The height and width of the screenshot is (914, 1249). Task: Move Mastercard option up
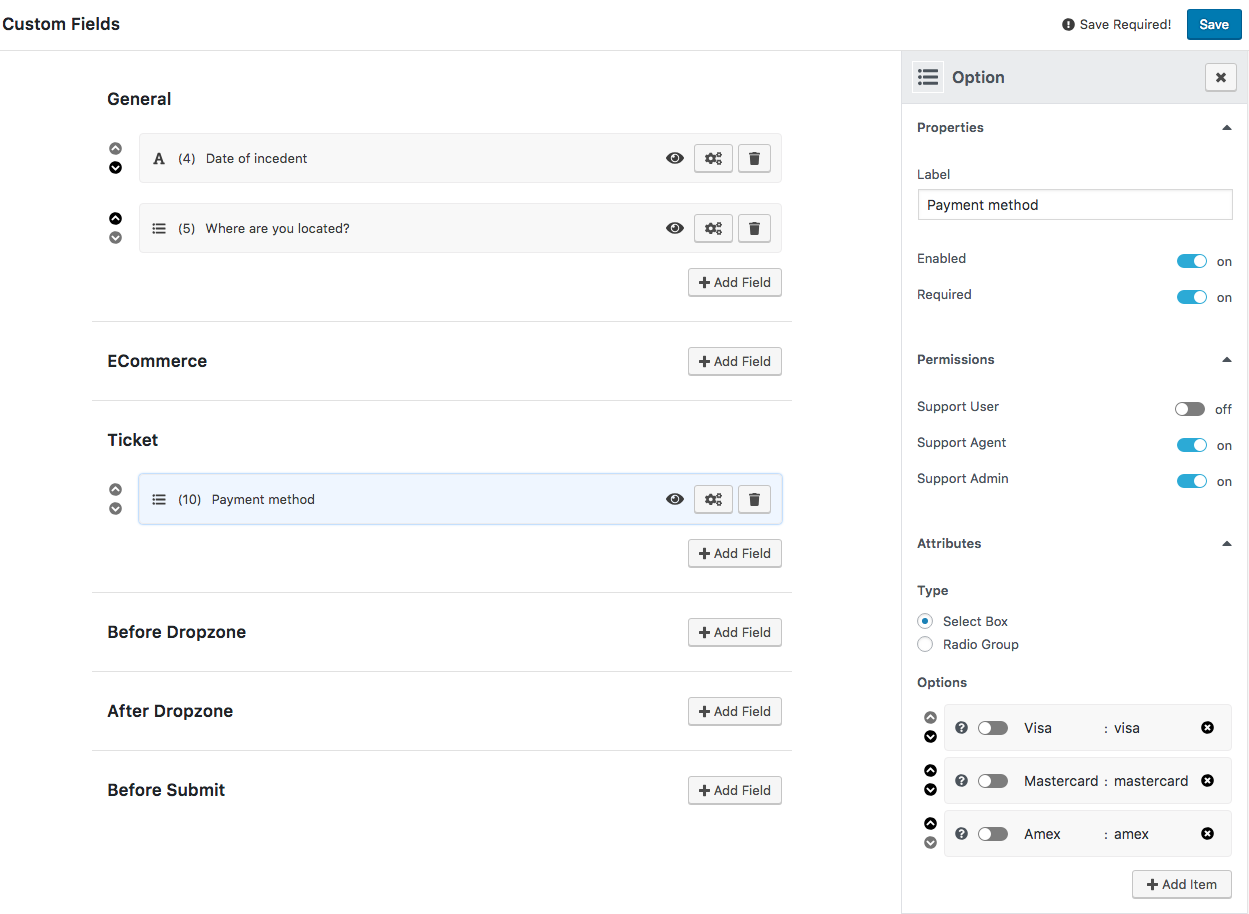point(930,771)
